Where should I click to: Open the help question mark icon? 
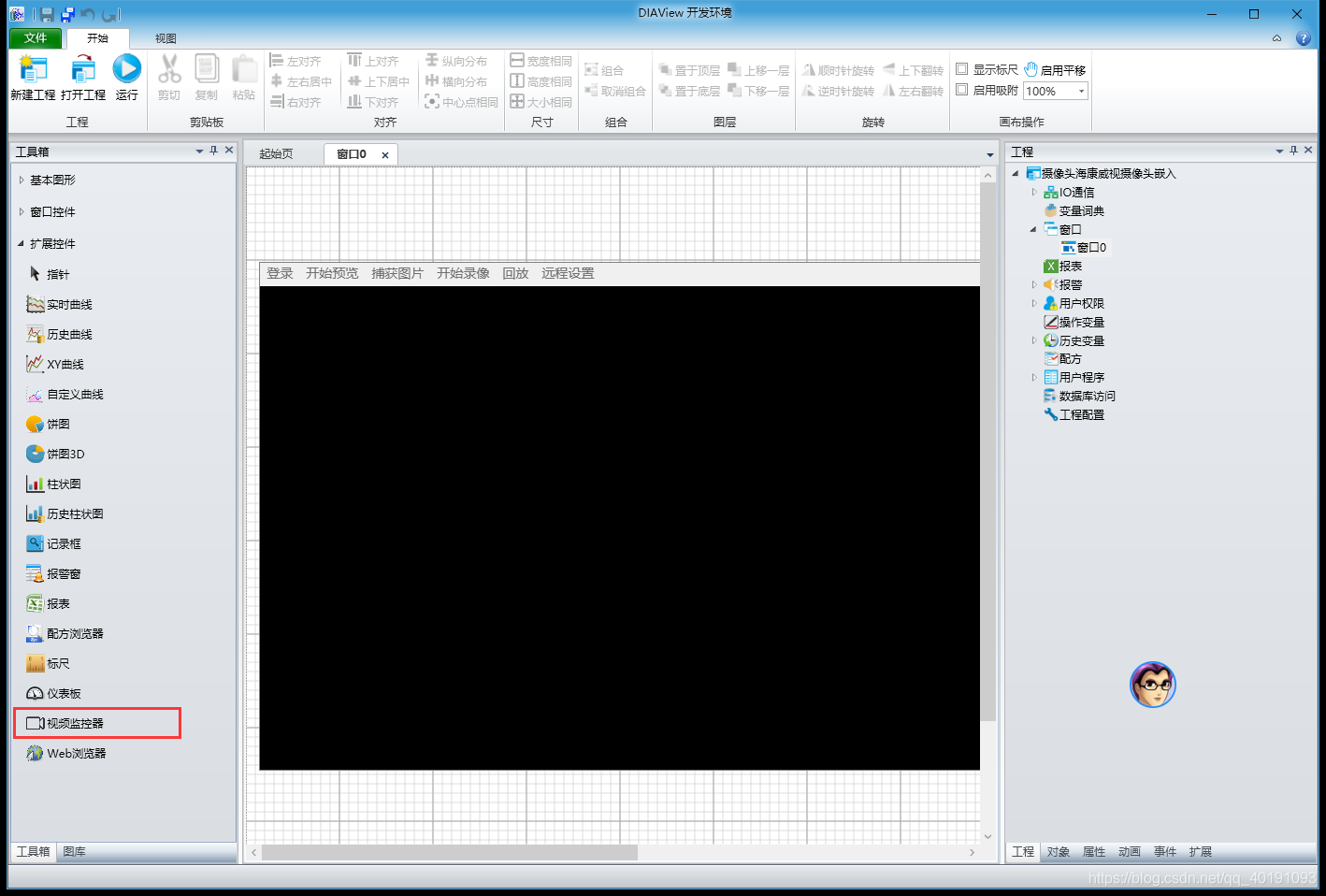(1303, 38)
